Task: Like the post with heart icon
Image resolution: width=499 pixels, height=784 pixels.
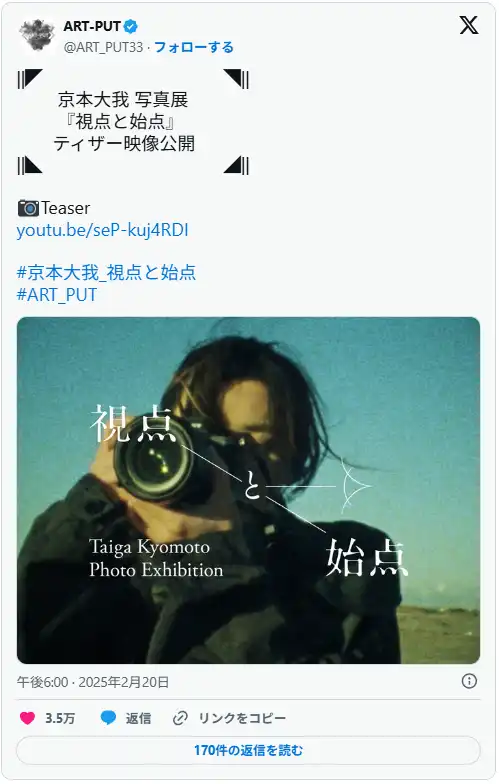Action: pos(28,718)
